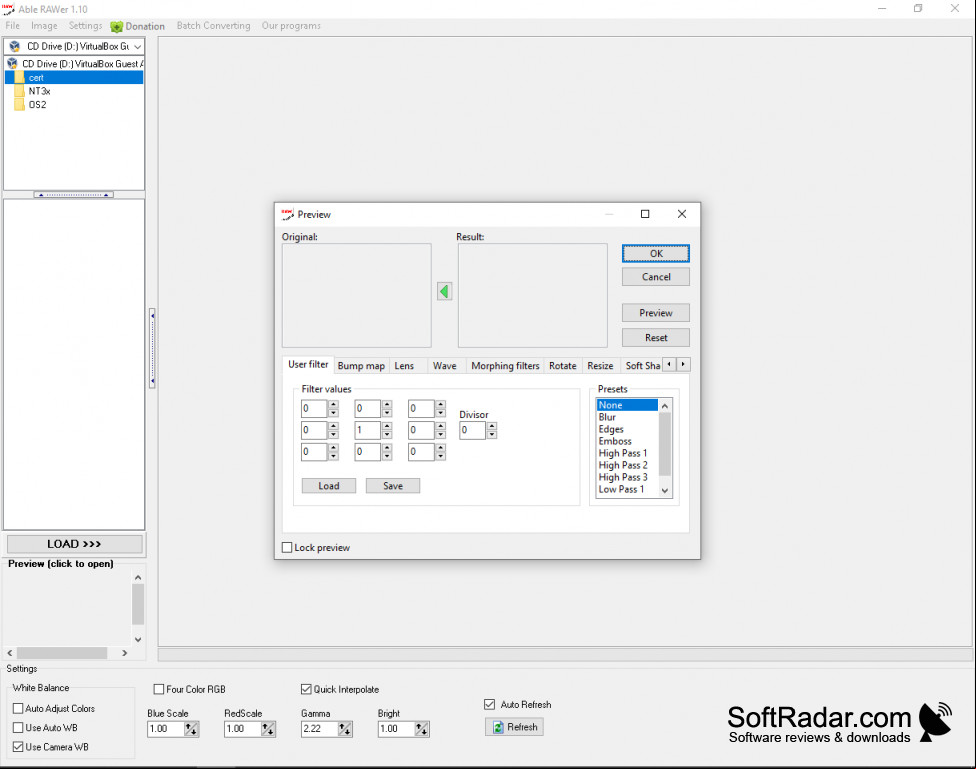
Task: Open the File menu
Action: coord(12,26)
